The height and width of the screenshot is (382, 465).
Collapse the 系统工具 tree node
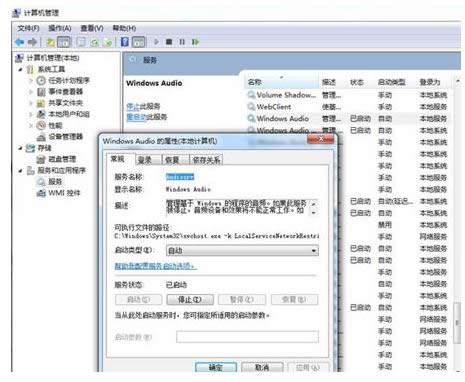coord(20,70)
